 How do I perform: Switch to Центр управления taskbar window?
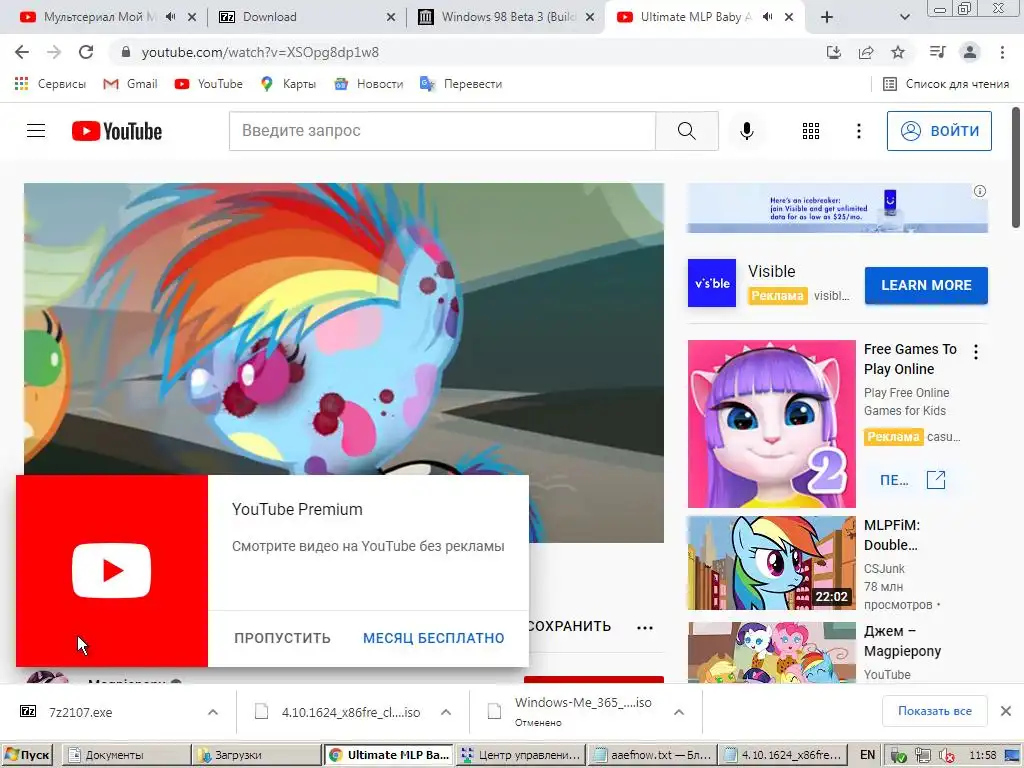(x=519, y=755)
